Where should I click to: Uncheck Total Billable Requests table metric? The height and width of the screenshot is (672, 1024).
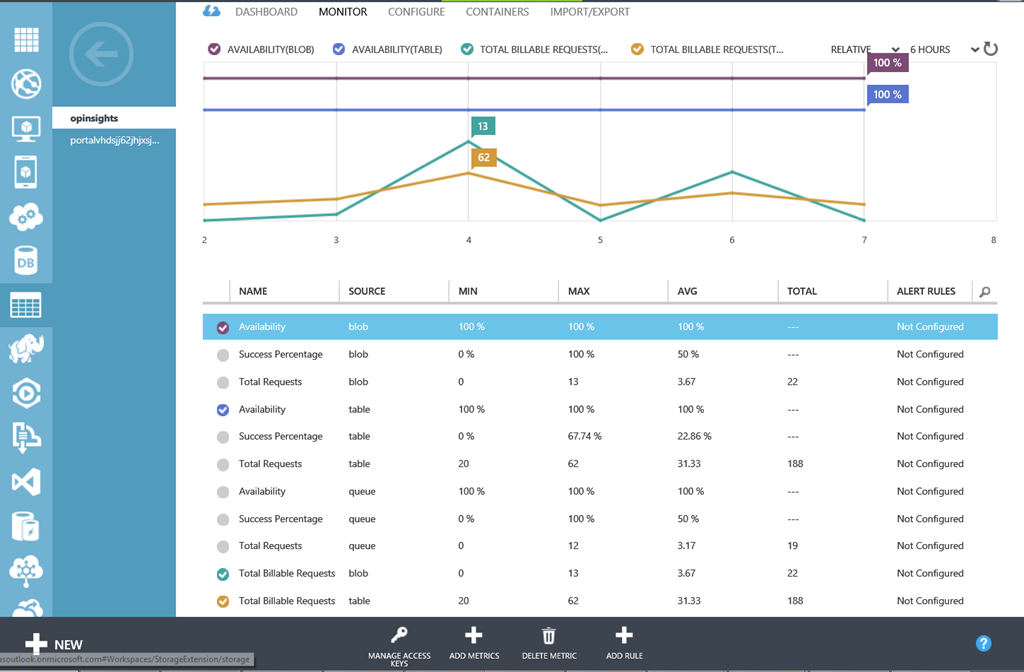point(223,602)
